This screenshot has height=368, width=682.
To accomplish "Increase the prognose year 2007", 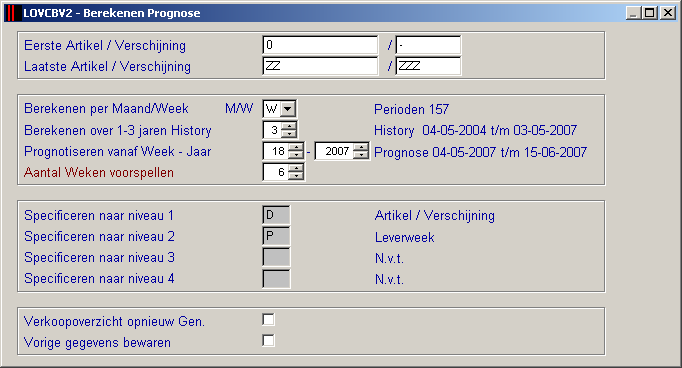I will click(361, 147).
